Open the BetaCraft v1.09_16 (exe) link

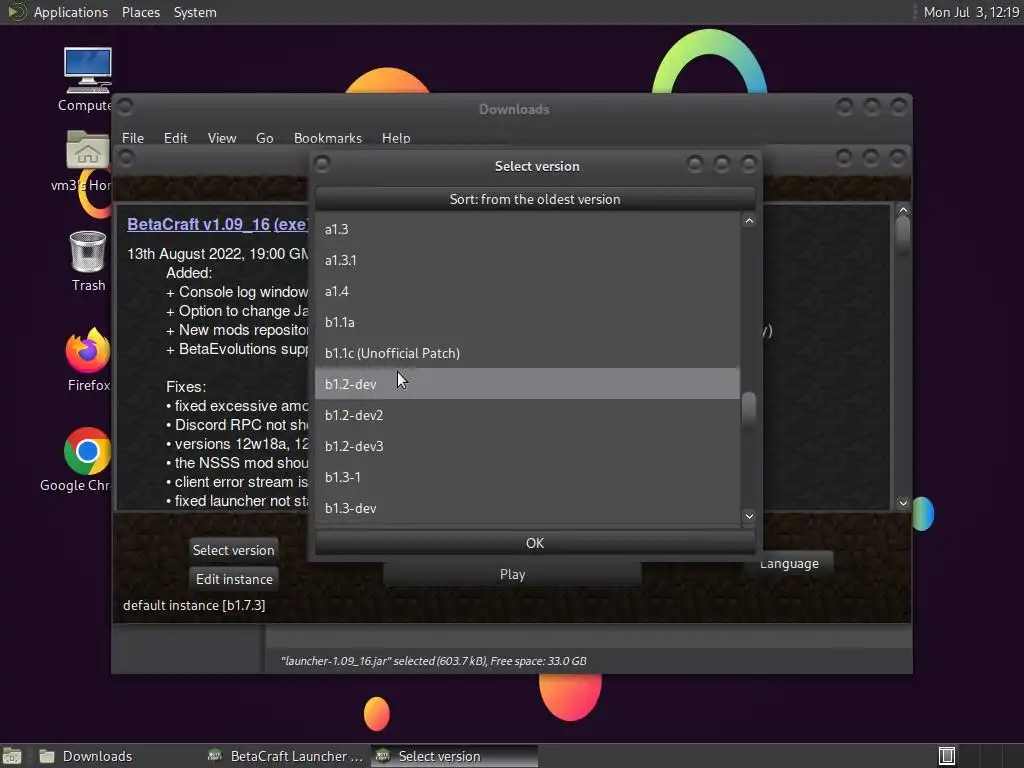click(217, 224)
